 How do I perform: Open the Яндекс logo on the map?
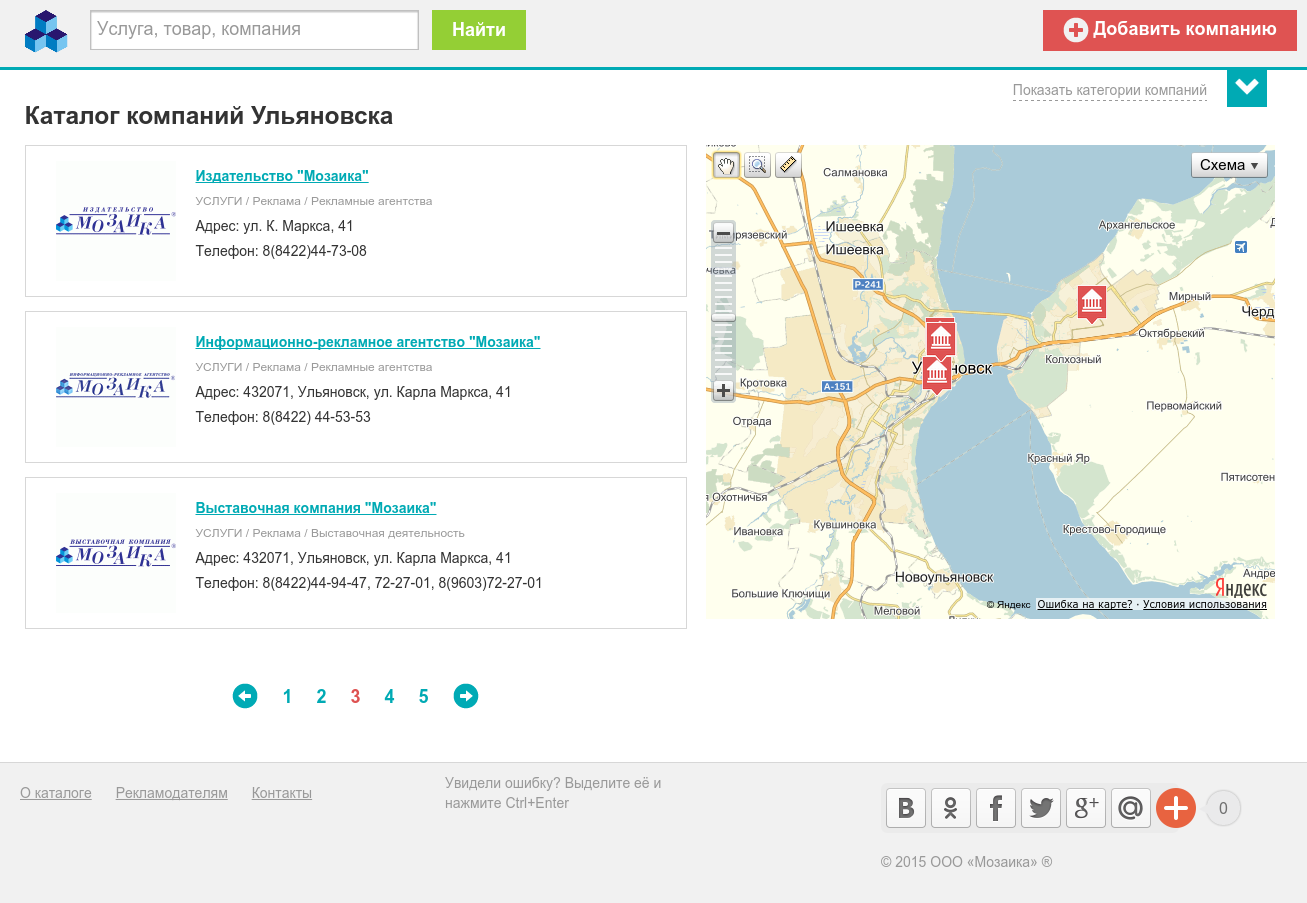pos(1241,588)
